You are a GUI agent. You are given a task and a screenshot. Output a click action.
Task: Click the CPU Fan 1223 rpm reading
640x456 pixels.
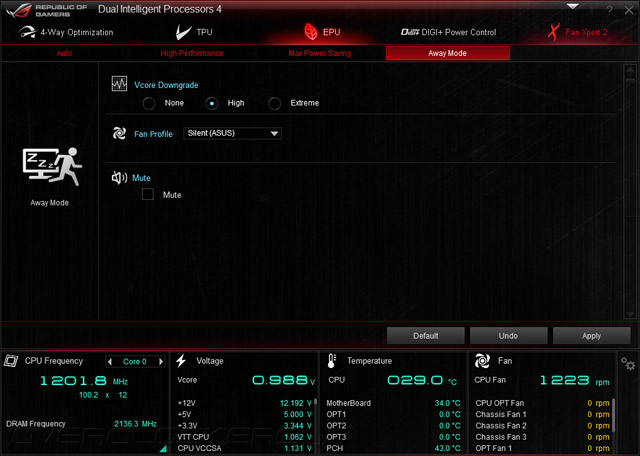pyautogui.click(x=575, y=380)
